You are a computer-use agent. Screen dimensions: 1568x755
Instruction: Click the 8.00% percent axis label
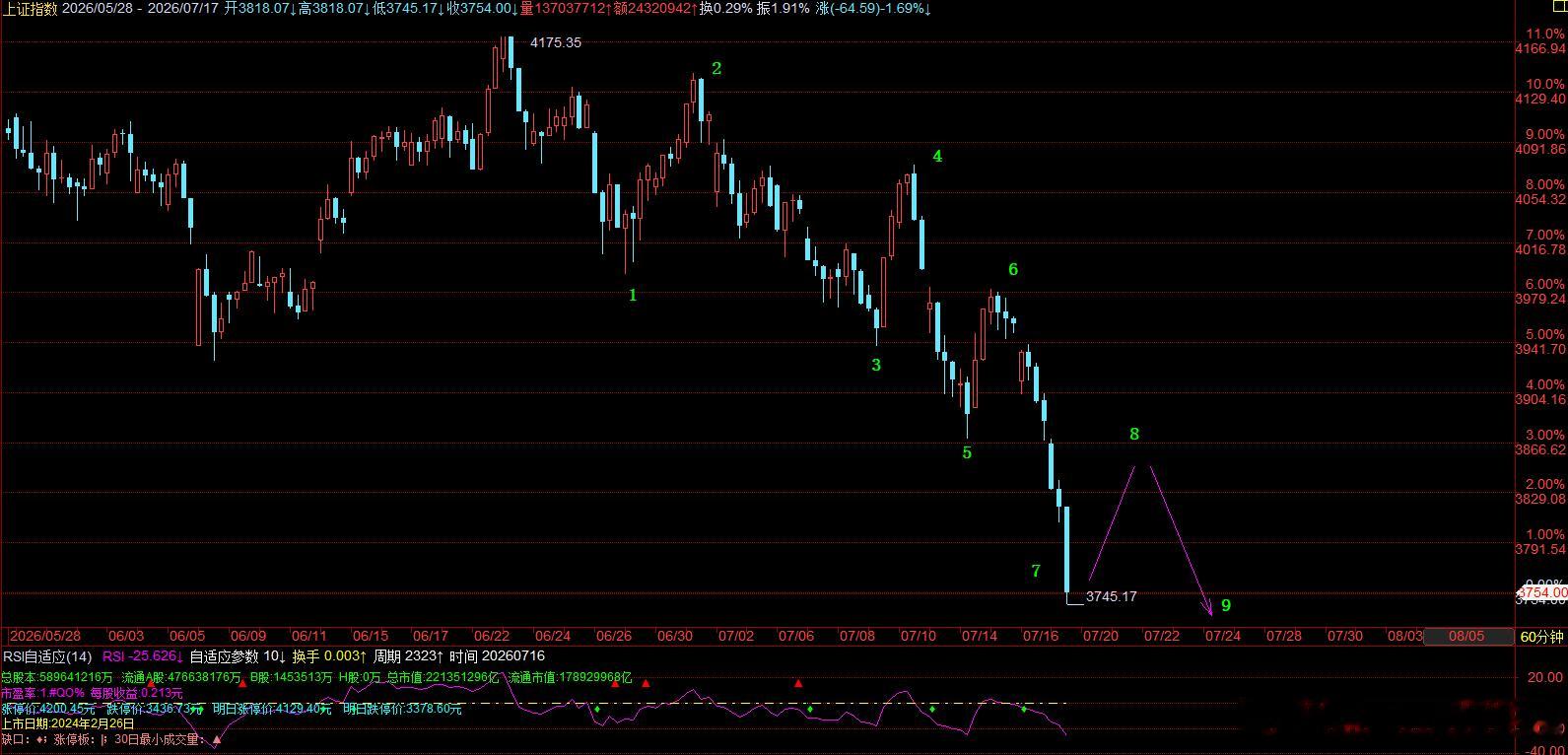pos(1544,184)
